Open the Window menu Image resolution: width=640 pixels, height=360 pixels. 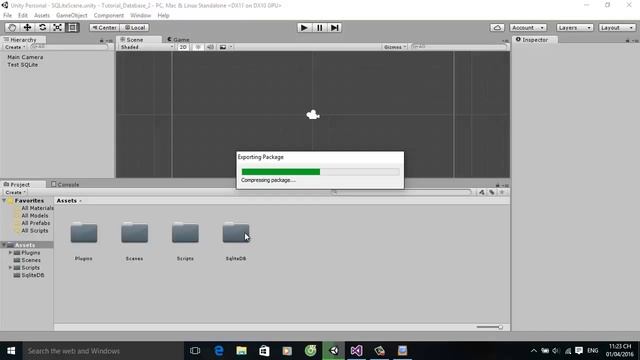[x=140, y=16]
